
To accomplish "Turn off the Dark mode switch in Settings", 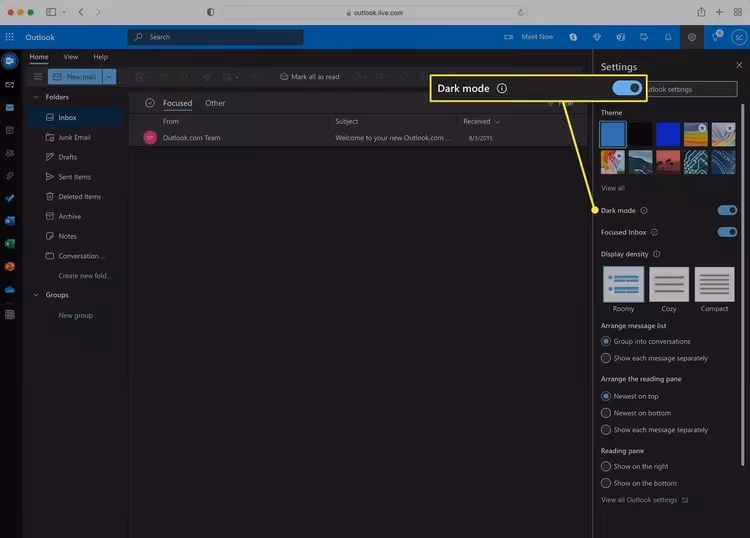I will click(727, 210).
